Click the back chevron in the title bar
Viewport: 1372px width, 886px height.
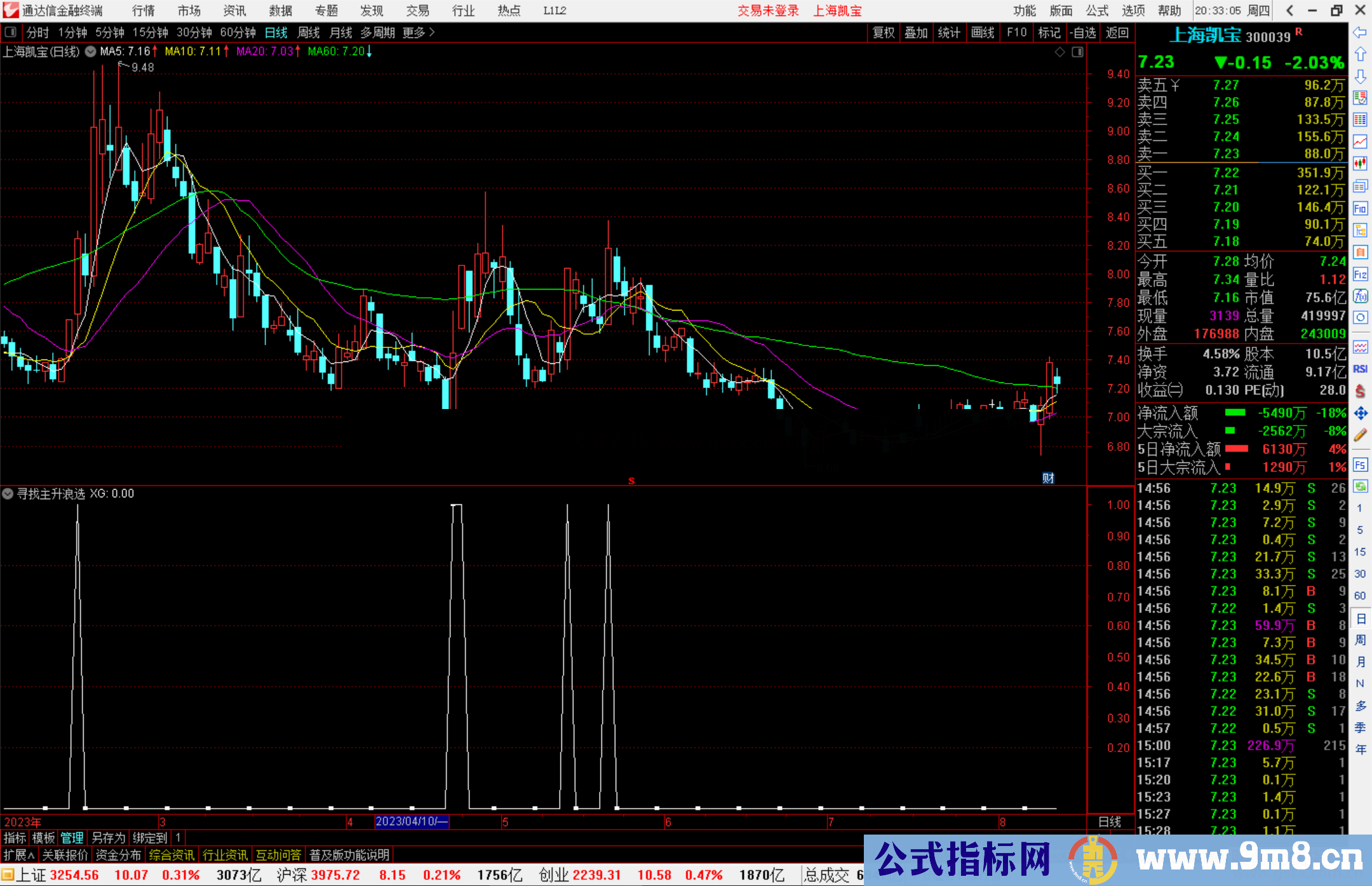[1289, 10]
